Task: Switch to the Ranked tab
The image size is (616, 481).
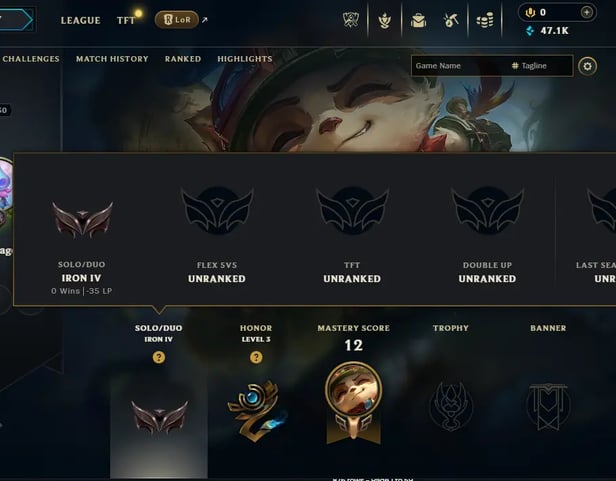Action: pos(183,59)
